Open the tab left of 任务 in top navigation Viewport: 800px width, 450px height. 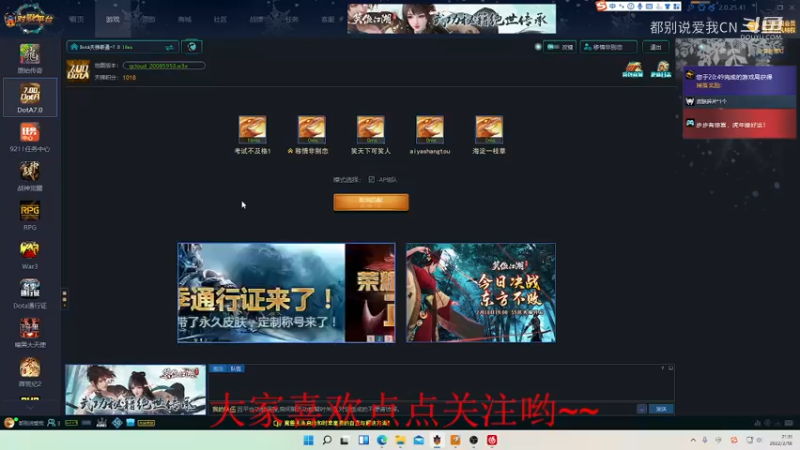[256, 19]
